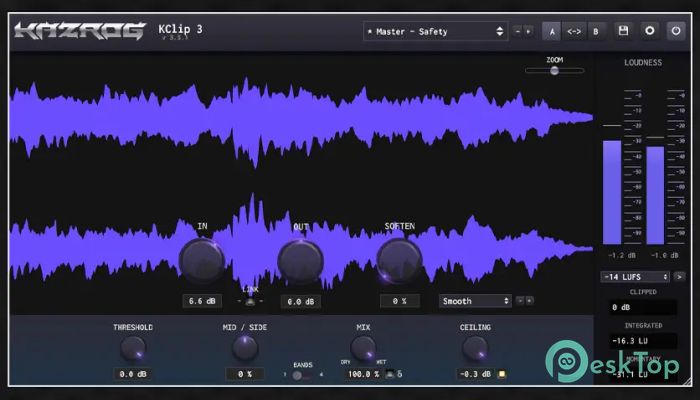Toggle the LINK in/out switch

[x=250, y=301]
